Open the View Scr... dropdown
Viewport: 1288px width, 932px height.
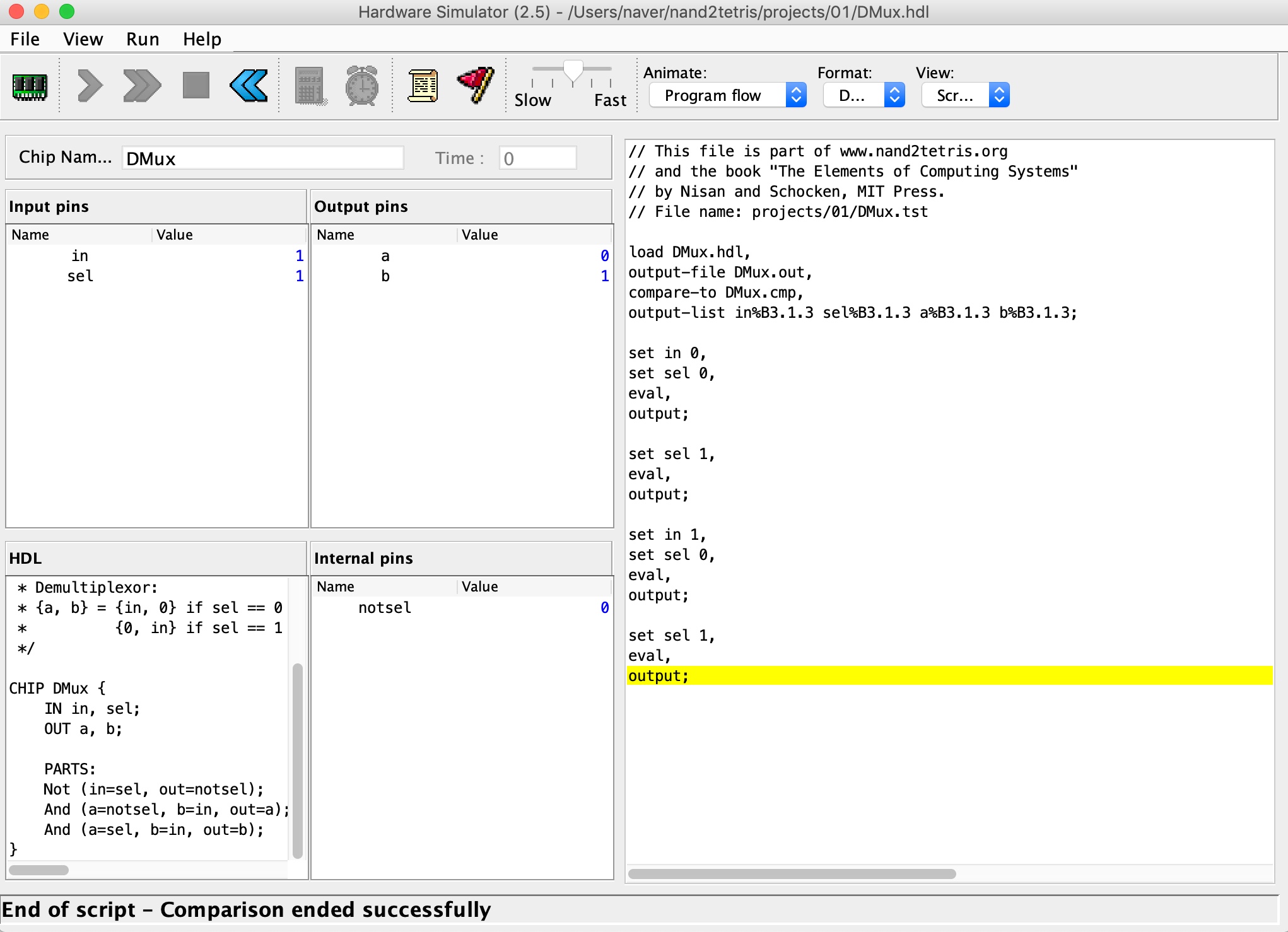tap(966, 95)
